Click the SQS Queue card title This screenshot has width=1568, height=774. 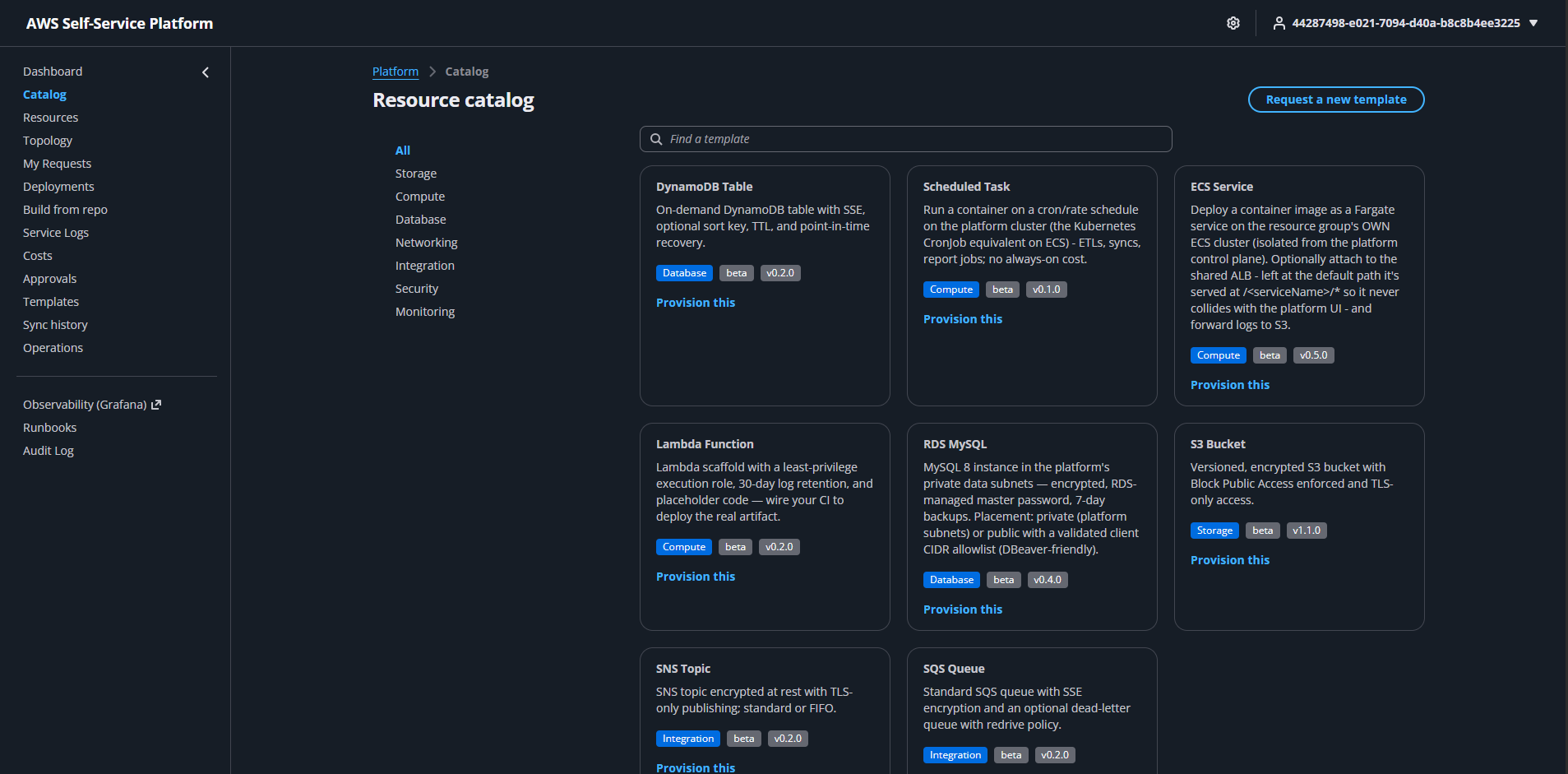click(954, 669)
